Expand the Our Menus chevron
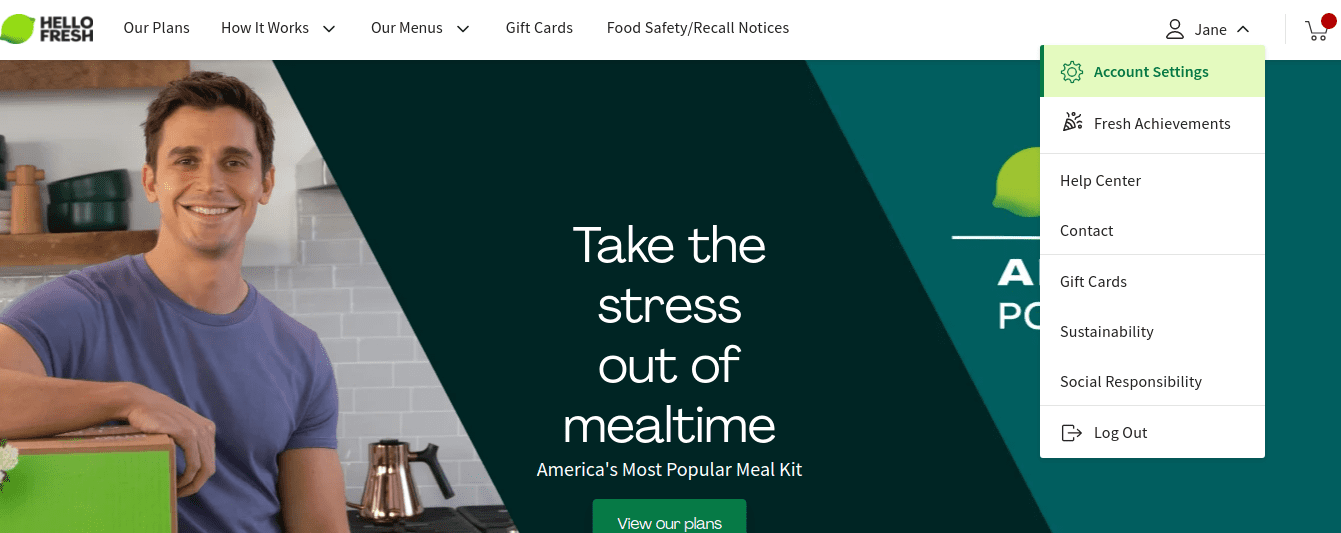 (463, 29)
